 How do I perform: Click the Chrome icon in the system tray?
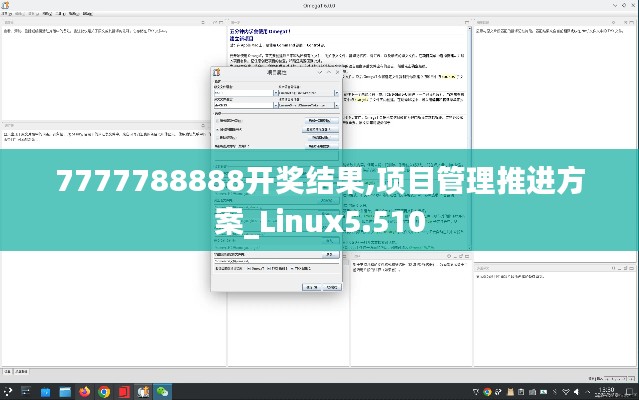tap(487, 392)
